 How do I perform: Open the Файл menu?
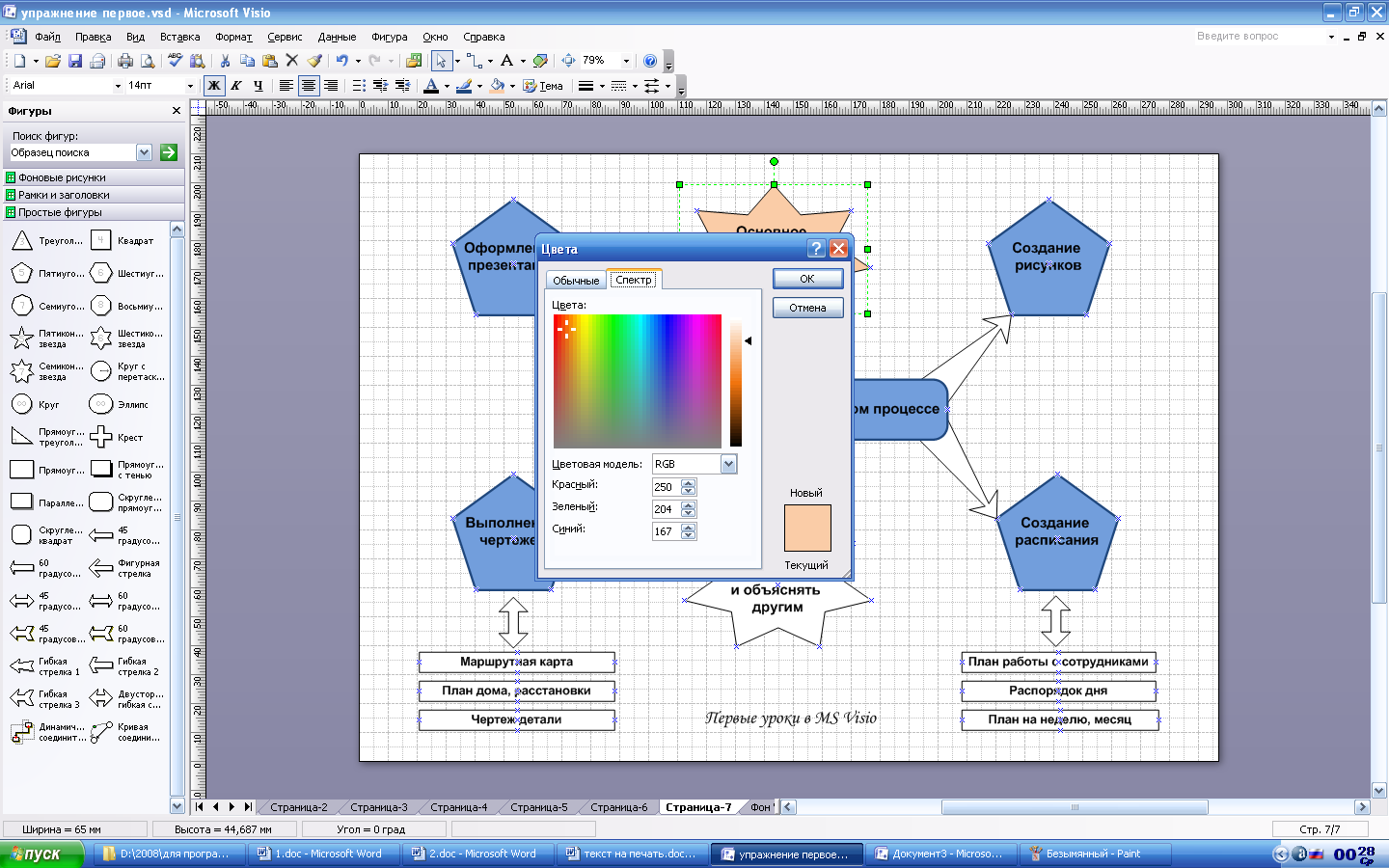tap(47, 37)
